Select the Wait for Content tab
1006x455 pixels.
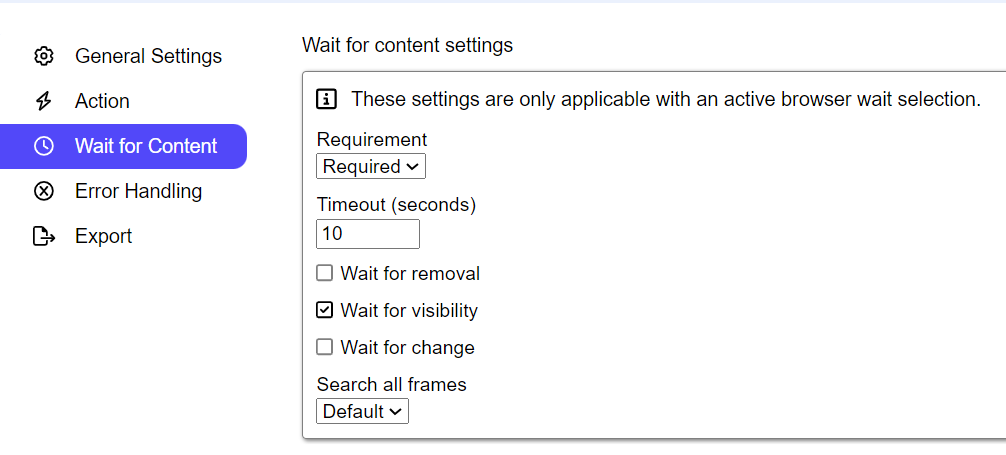[x=146, y=146]
